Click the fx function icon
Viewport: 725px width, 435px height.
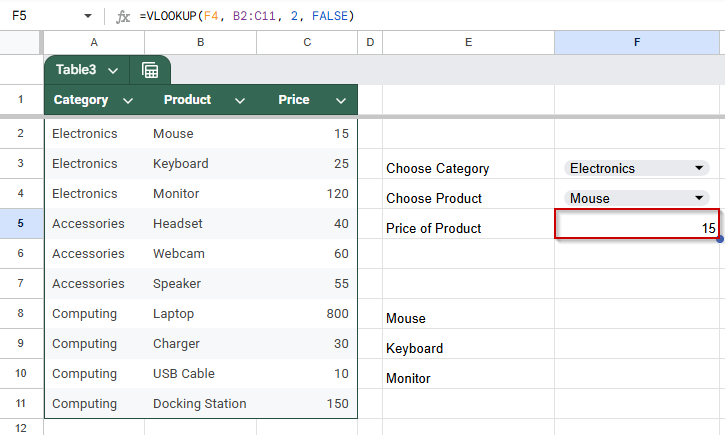tap(123, 17)
